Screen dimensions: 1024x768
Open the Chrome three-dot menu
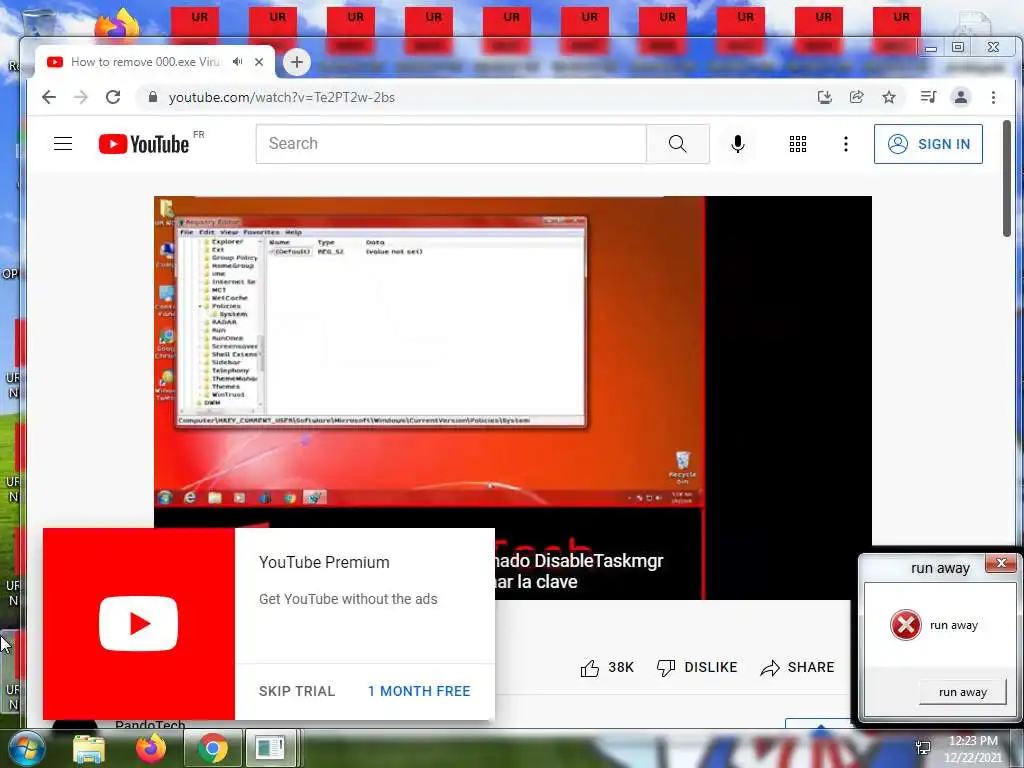click(993, 97)
